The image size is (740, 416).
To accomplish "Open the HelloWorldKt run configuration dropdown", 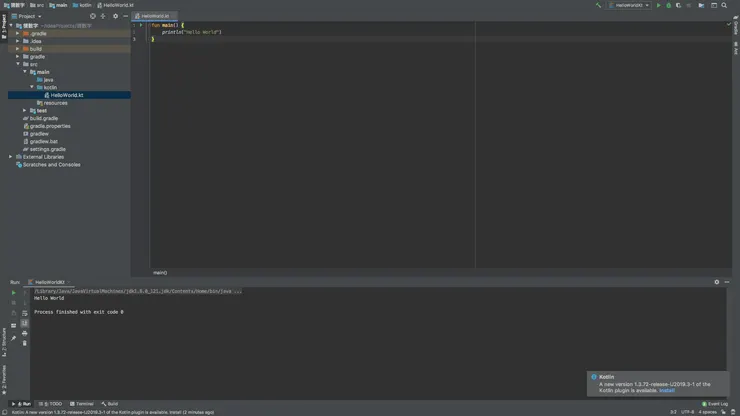I will 630,5.
